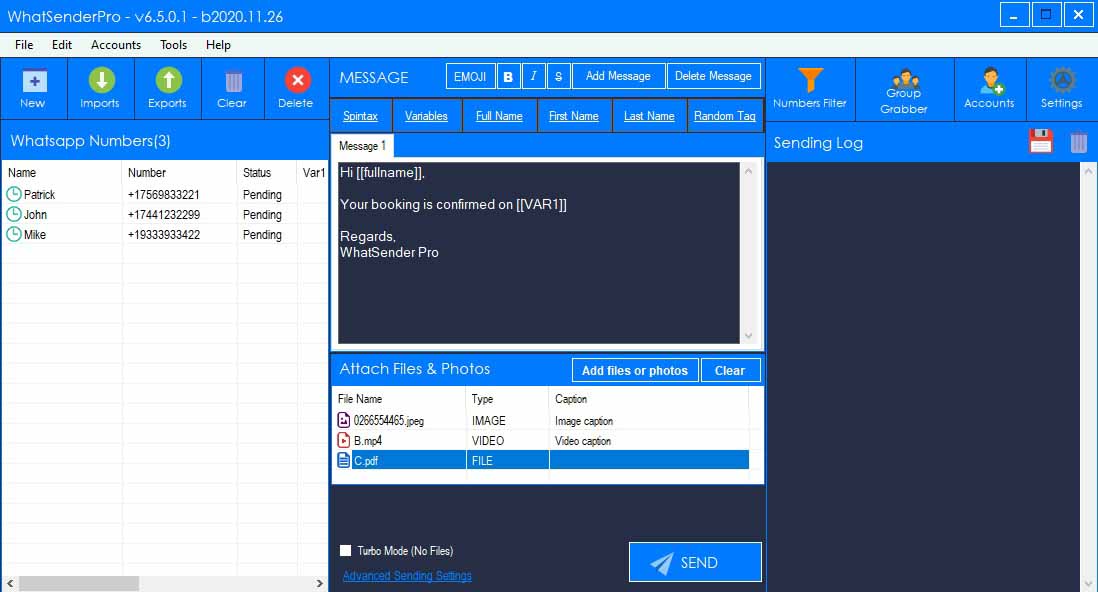The width and height of the screenshot is (1098, 592).
Task: Switch to the Message 1 tab
Action: (x=361, y=144)
